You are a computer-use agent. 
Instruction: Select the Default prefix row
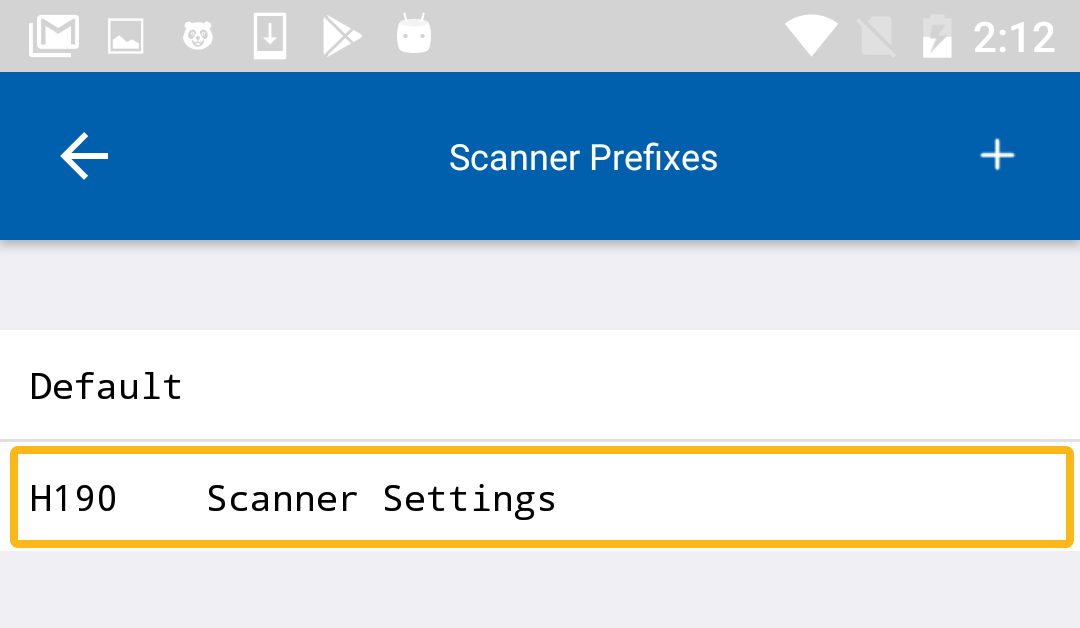(540, 385)
